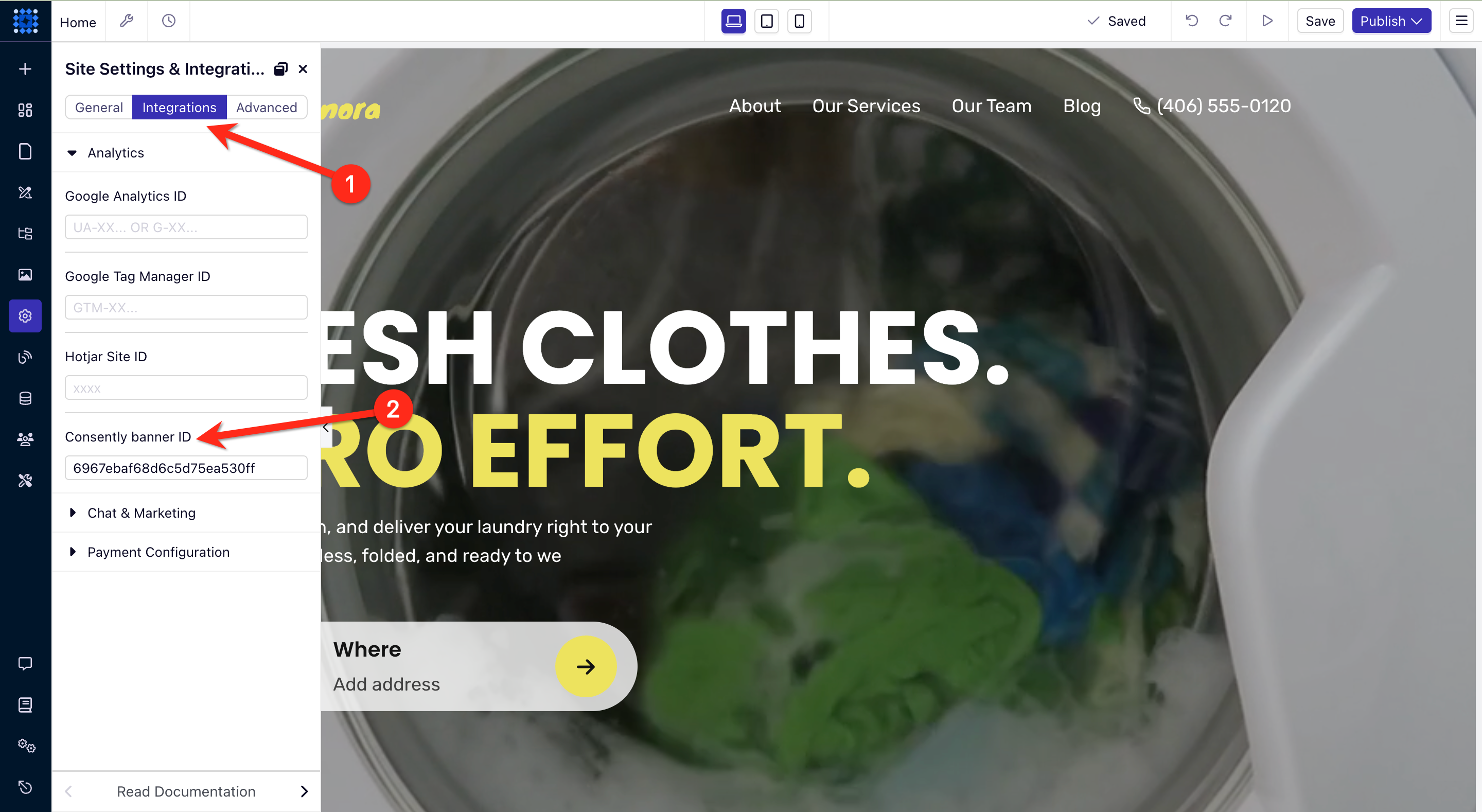
Task: Open the database icon in left sidebar
Action: pos(25,398)
